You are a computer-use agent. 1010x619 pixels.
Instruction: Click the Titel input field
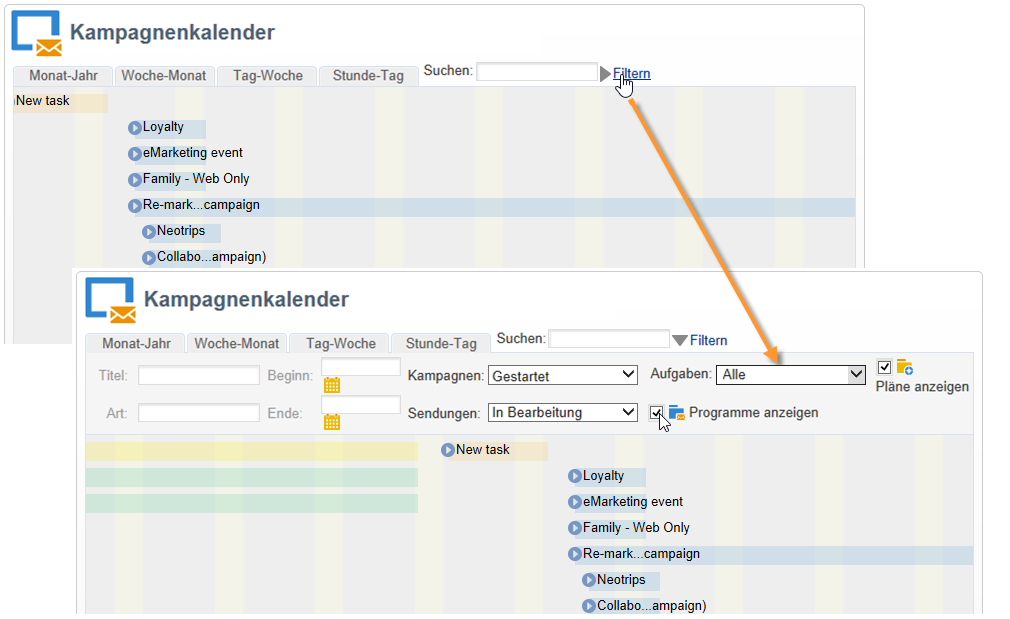[199, 376]
